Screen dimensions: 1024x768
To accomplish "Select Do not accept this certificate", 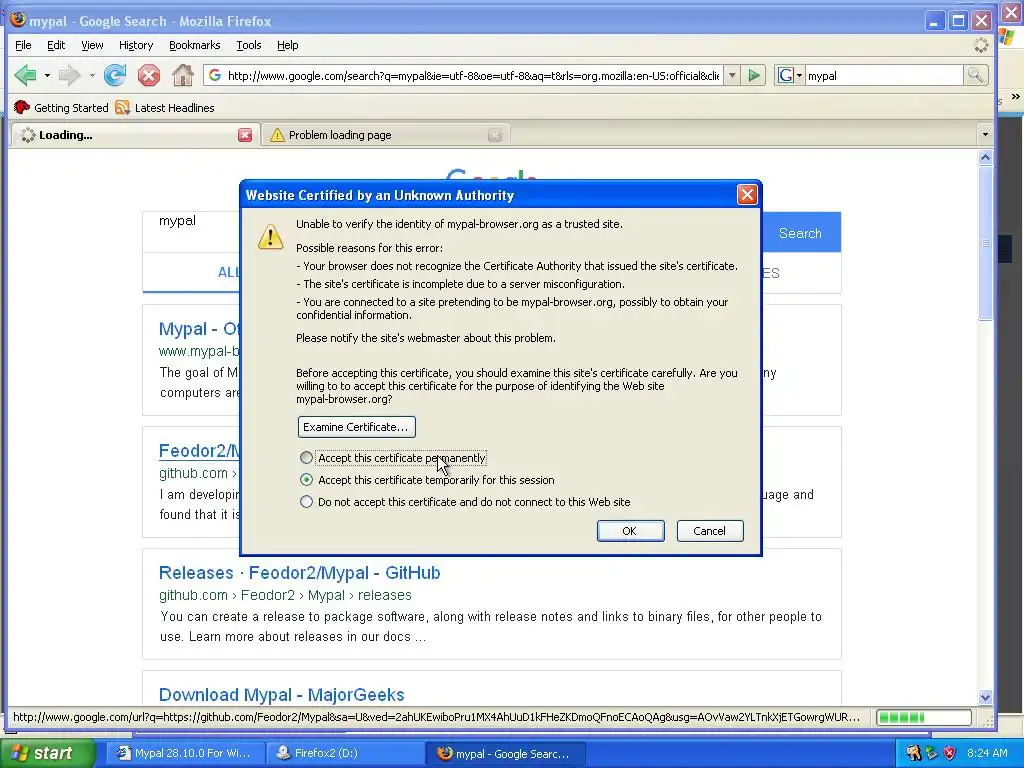I will pos(306,502).
